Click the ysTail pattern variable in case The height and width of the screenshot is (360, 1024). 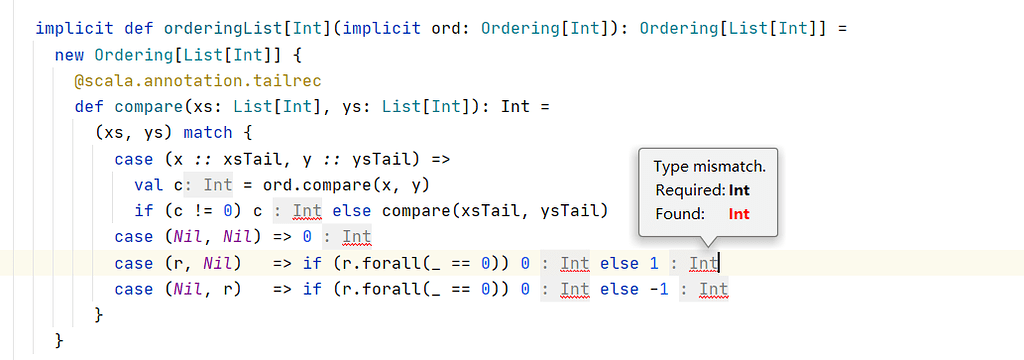coord(377,159)
